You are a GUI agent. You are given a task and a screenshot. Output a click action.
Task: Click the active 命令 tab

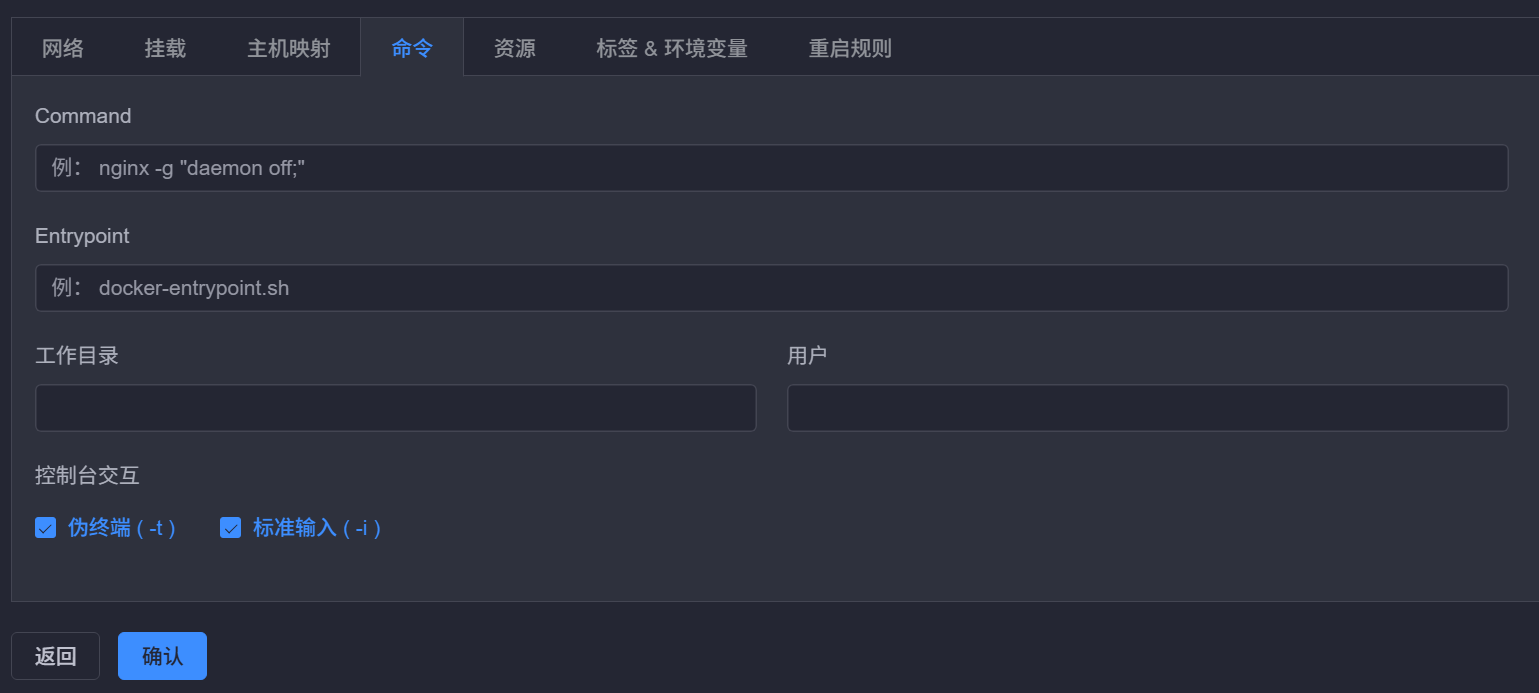coord(412,48)
